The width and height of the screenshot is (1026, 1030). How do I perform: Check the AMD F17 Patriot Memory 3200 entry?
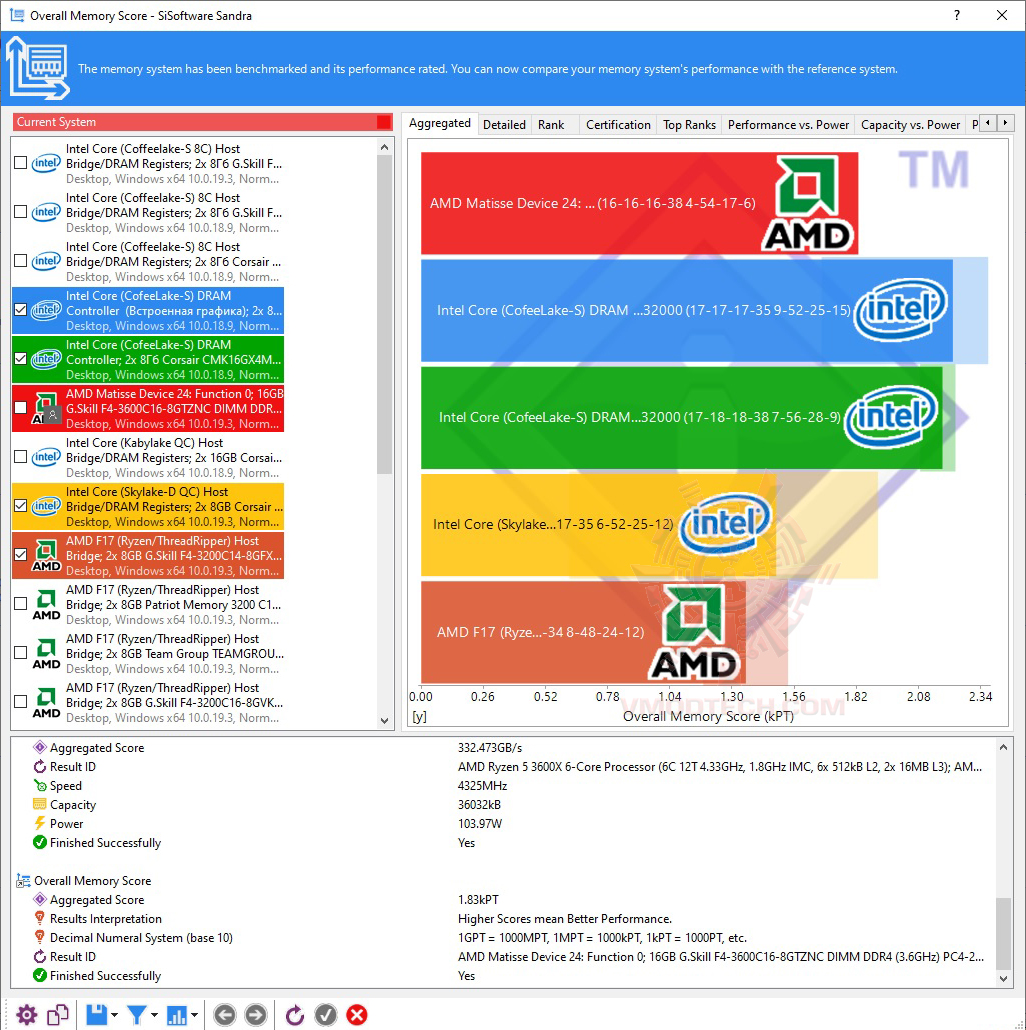pos(20,604)
